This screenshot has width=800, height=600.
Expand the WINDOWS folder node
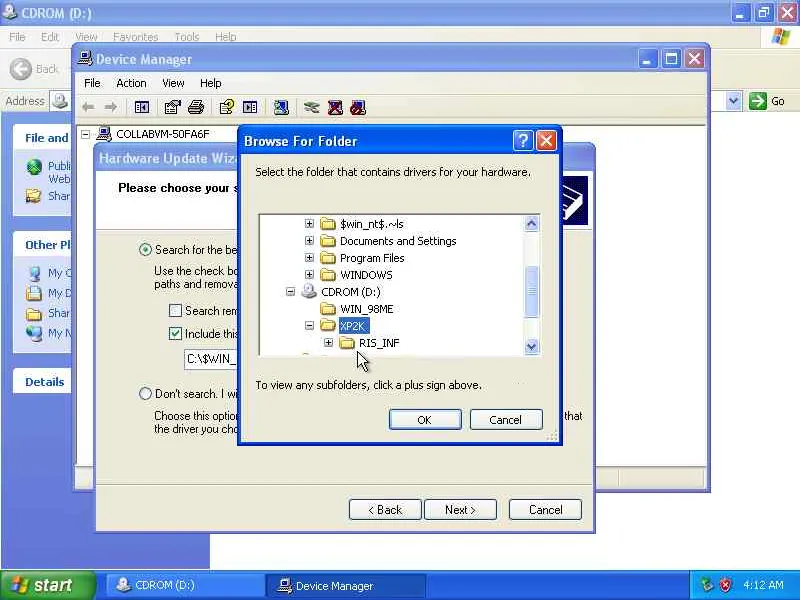309,274
